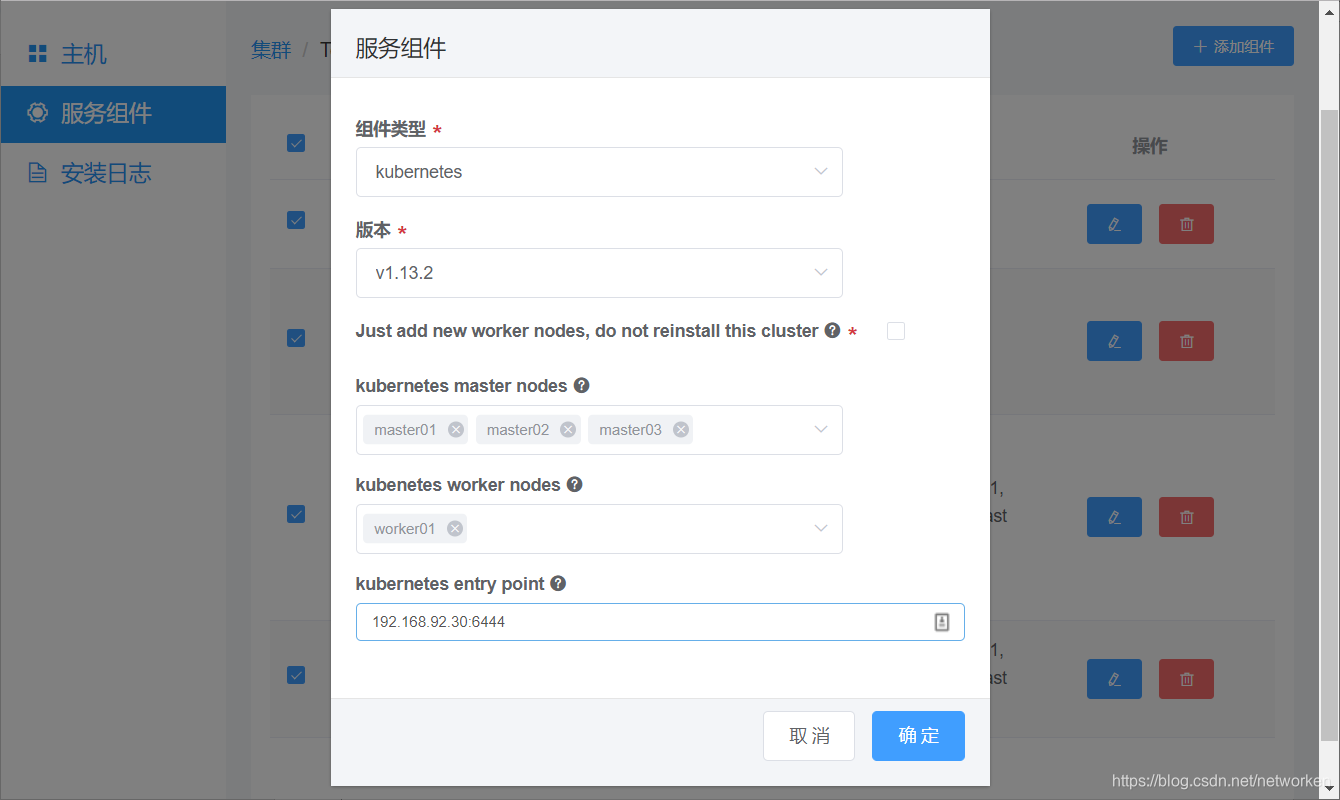Click the 操作 column header
The image size is (1340, 800).
point(1150,146)
